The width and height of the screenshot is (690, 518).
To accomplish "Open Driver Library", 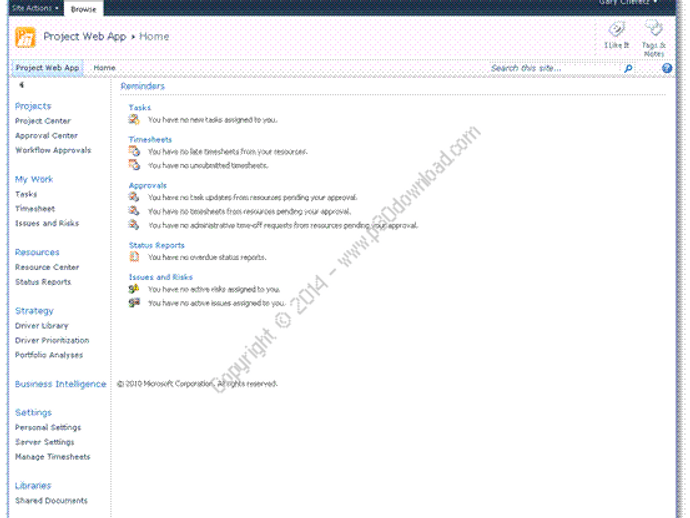I will pos(41,326).
